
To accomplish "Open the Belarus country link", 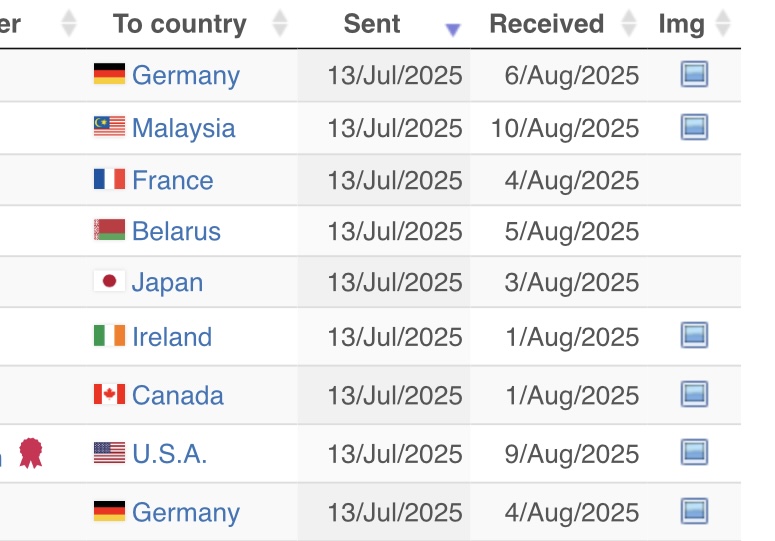I will pyautogui.click(x=176, y=231).
